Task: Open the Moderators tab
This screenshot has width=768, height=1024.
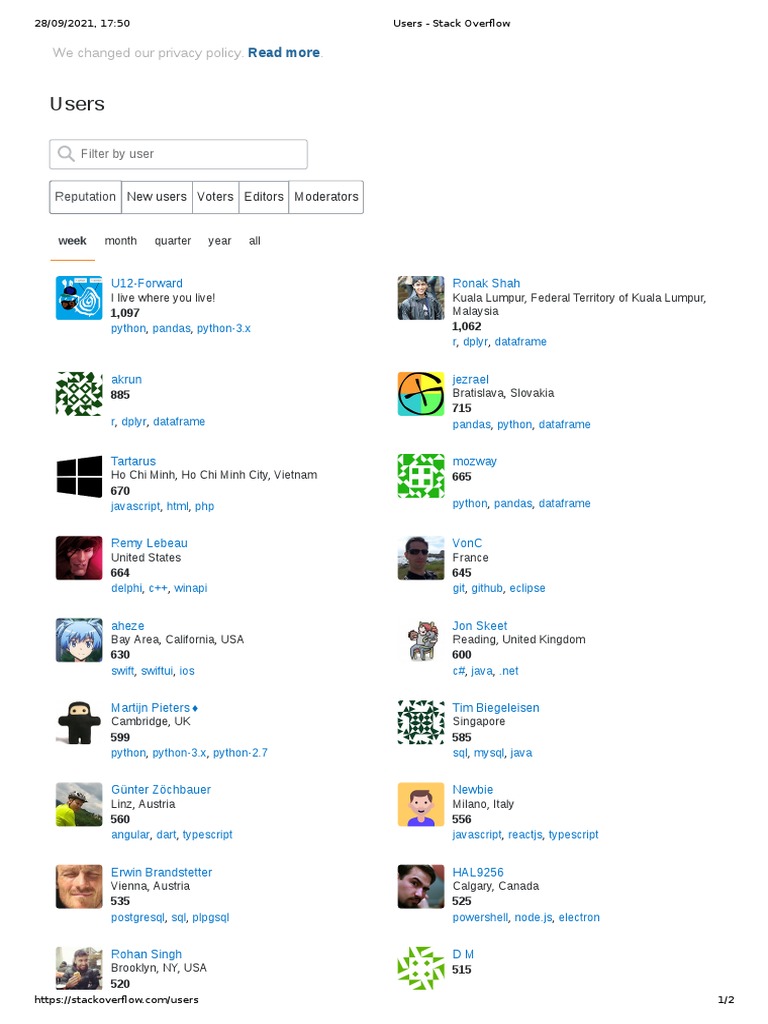Action: coord(326,197)
